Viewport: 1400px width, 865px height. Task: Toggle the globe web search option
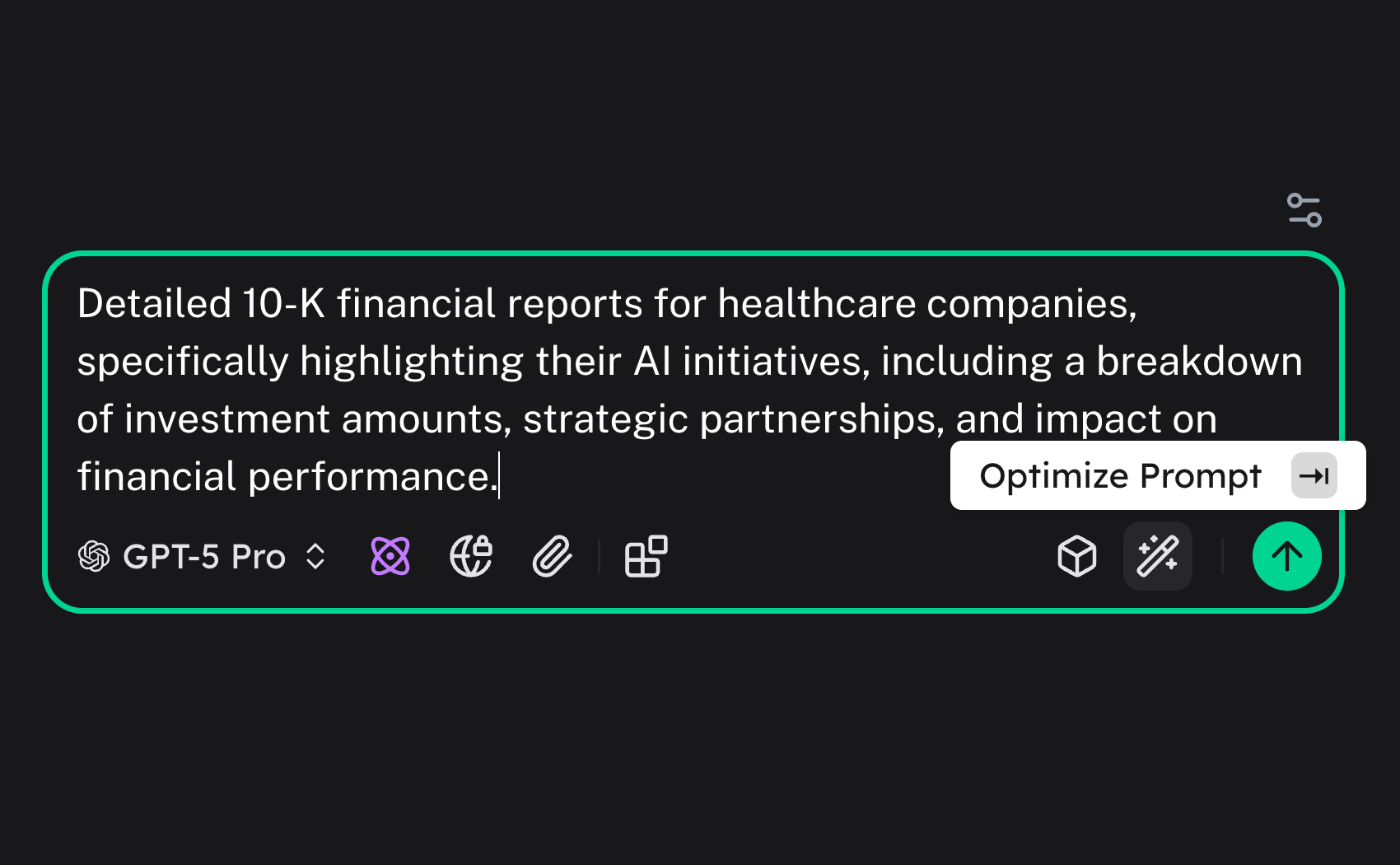pos(471,556)
